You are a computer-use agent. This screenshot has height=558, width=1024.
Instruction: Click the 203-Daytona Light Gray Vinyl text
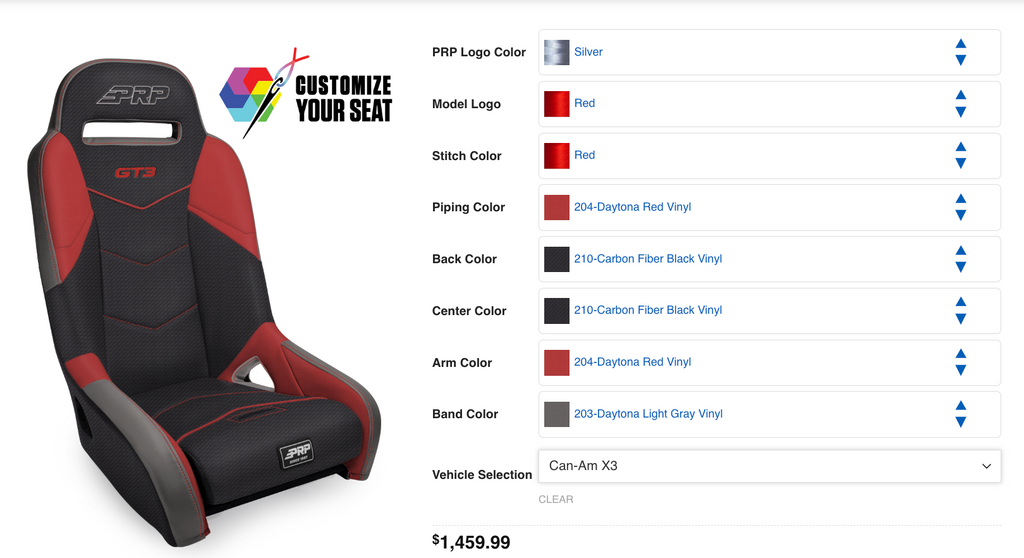(x=648, y=414)
